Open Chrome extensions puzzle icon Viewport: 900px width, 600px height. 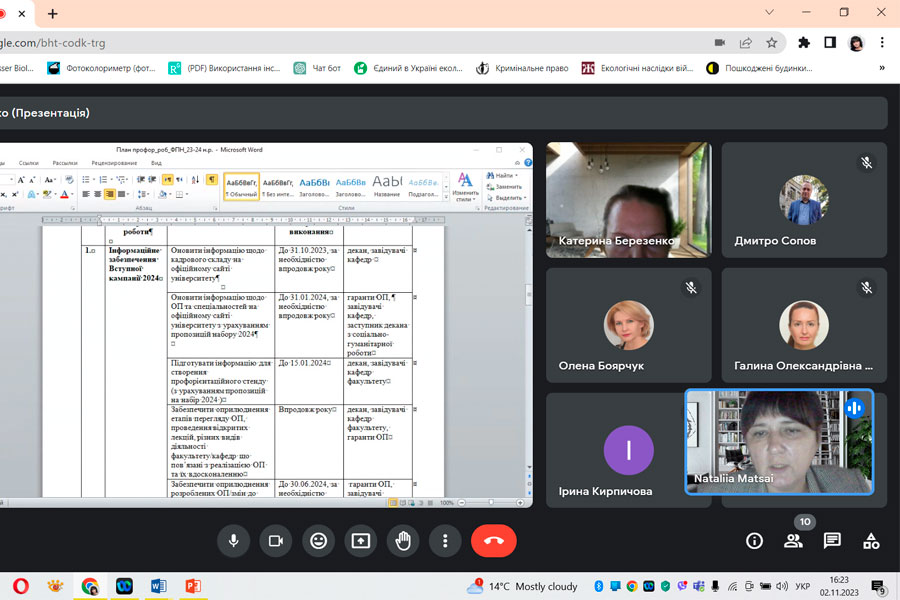click(x=804, y=42)
